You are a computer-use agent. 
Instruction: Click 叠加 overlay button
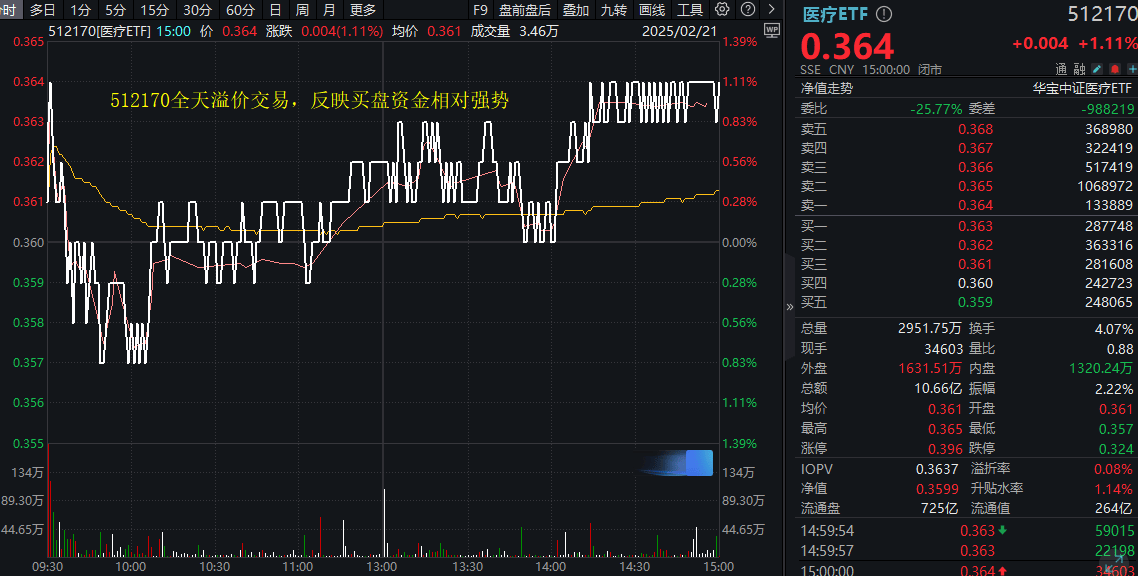(576, 9)
